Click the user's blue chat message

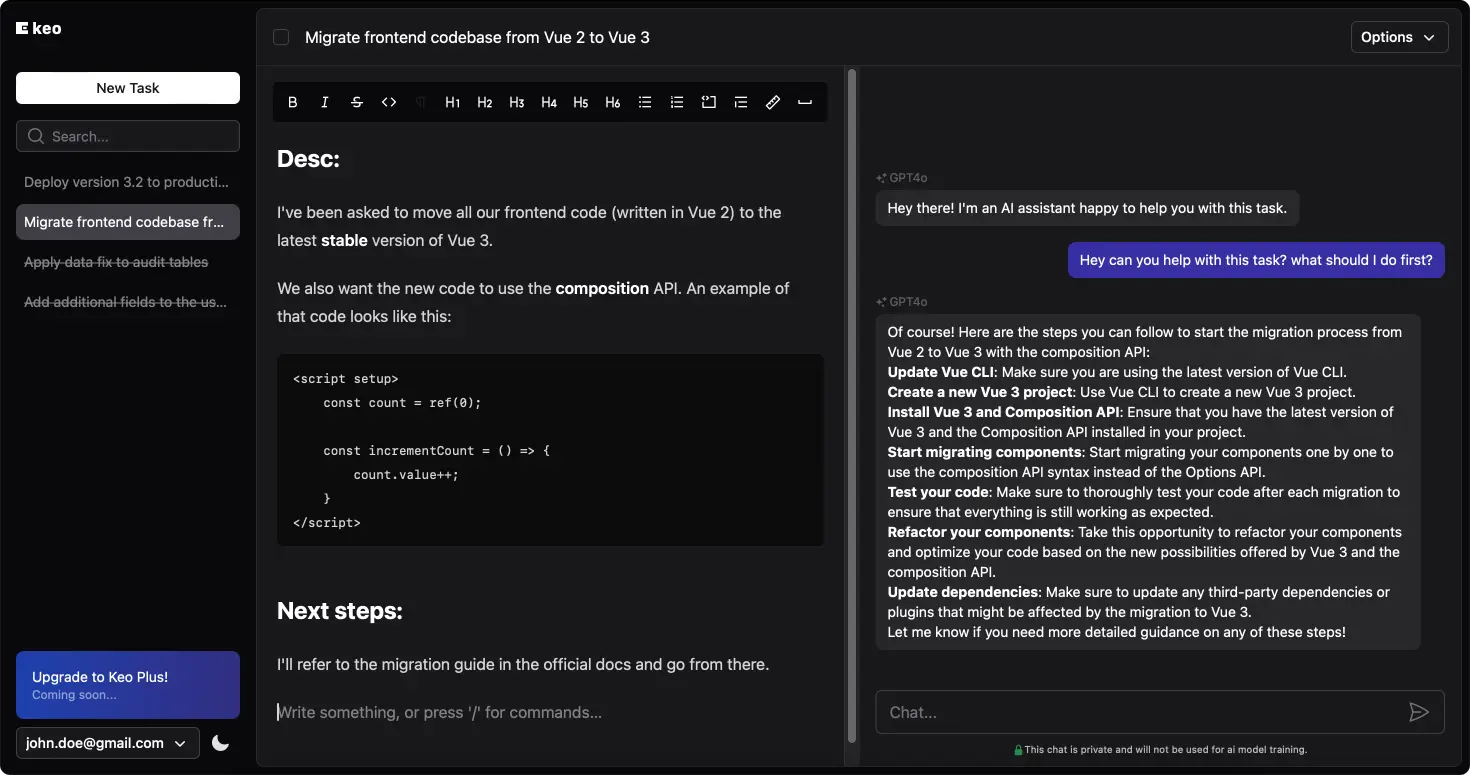click(x=1256, y=260)
